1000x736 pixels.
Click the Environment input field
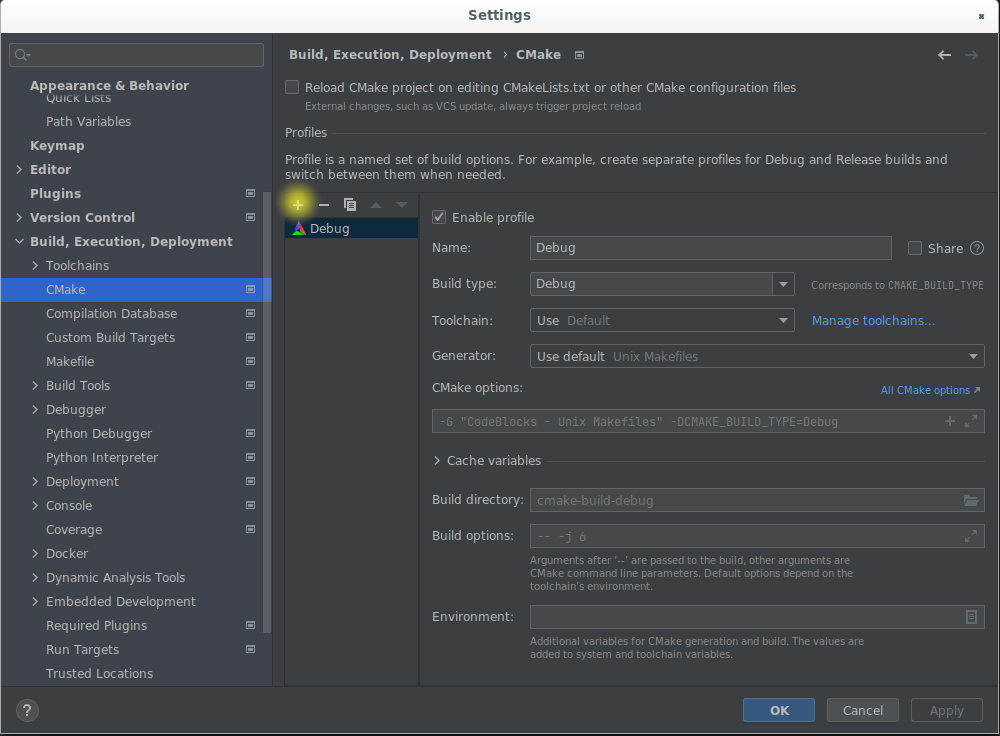757,617
